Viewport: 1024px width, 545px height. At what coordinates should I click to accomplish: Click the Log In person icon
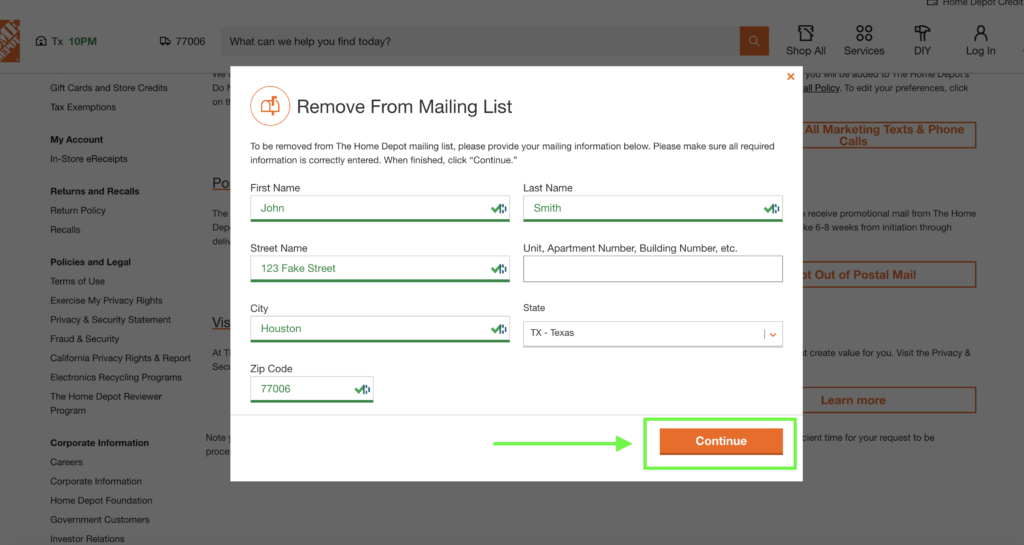(x=980, y=34)
